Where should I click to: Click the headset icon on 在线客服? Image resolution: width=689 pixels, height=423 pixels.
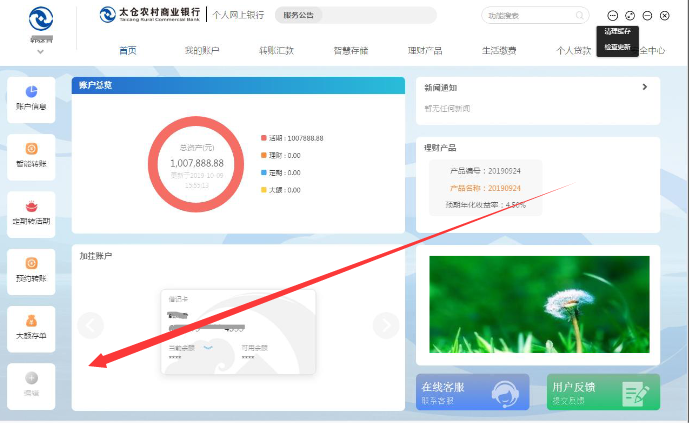click(505, 393)
